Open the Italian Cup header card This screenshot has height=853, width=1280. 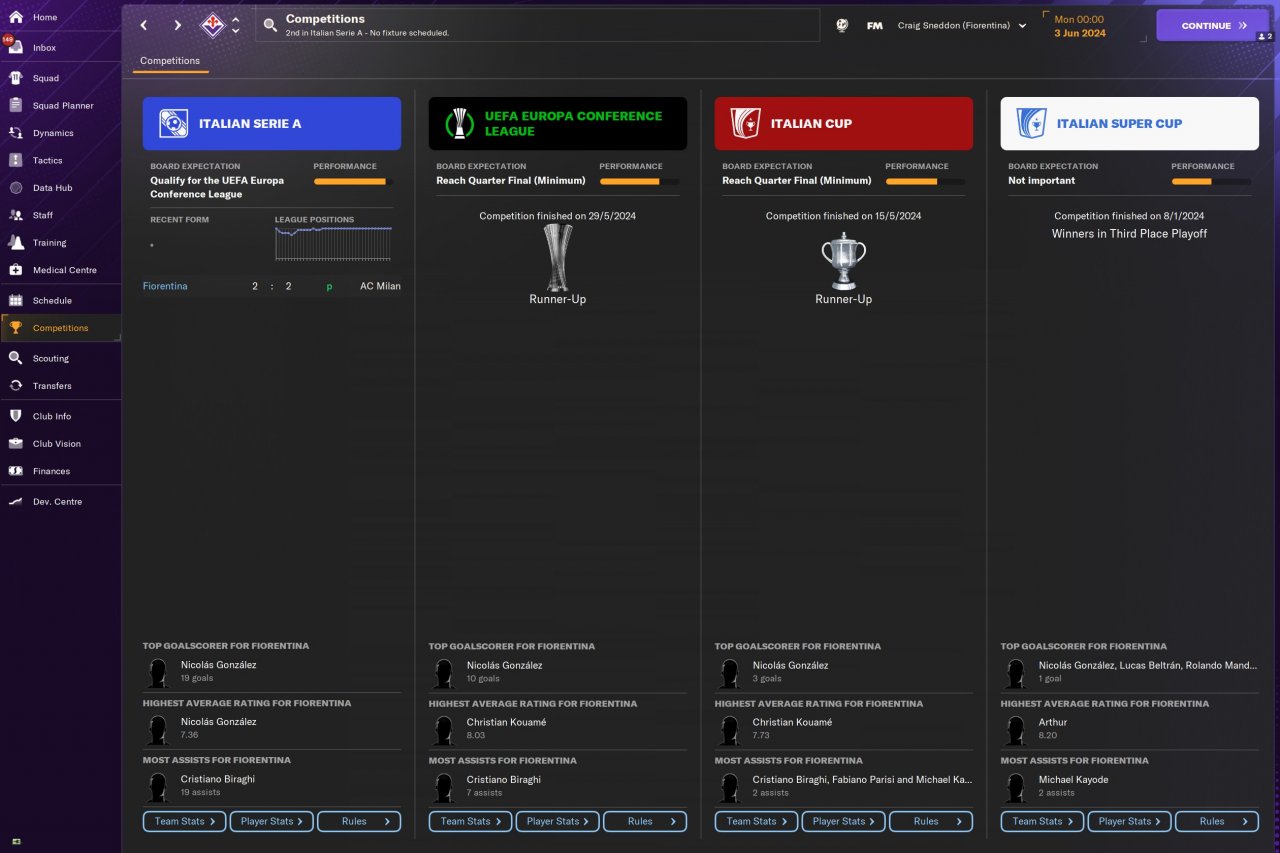(x=844, y=123)
